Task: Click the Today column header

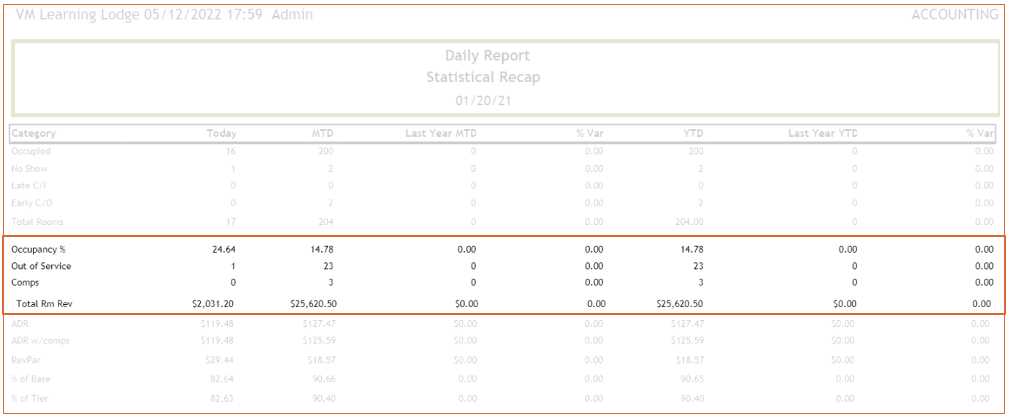Action: pyautogui.click(x=221, y=133)
